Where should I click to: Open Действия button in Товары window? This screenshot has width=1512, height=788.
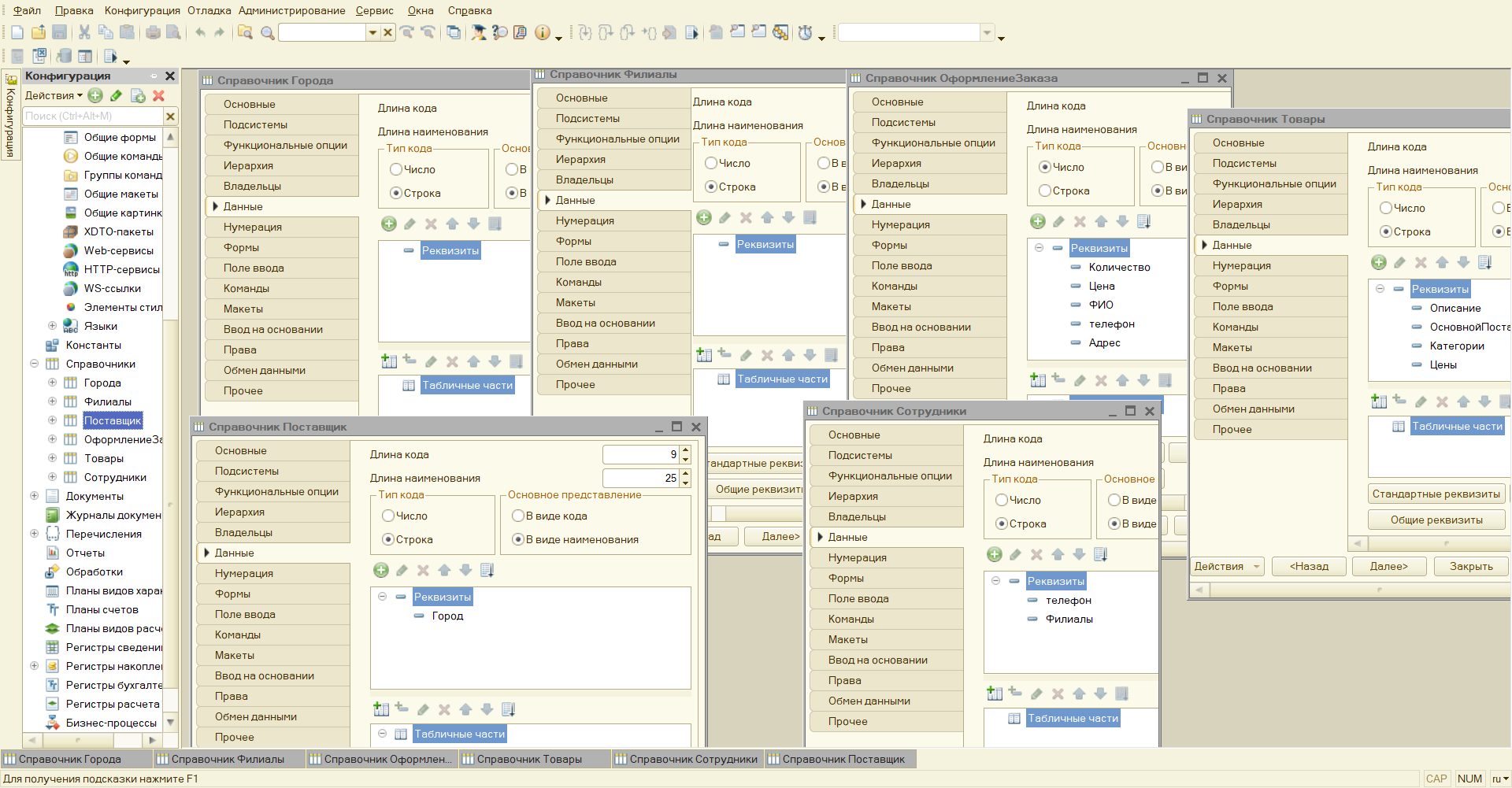click(x=1227, y=566)
